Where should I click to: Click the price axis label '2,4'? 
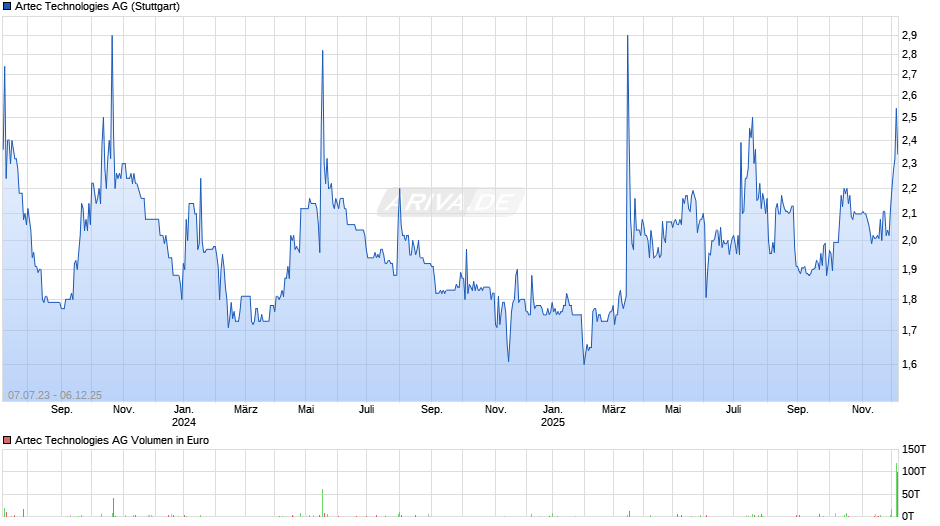tap(909, 140)
